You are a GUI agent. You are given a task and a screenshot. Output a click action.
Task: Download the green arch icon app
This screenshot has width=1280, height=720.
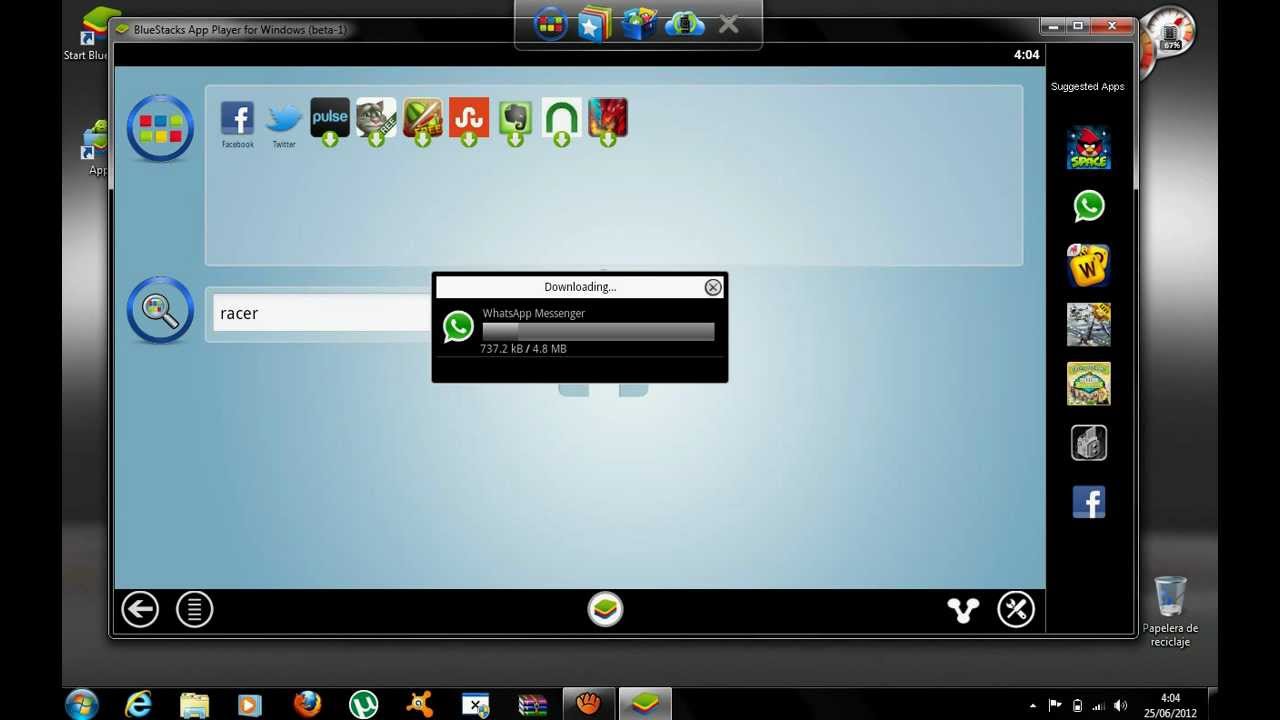tap(561, 121)
